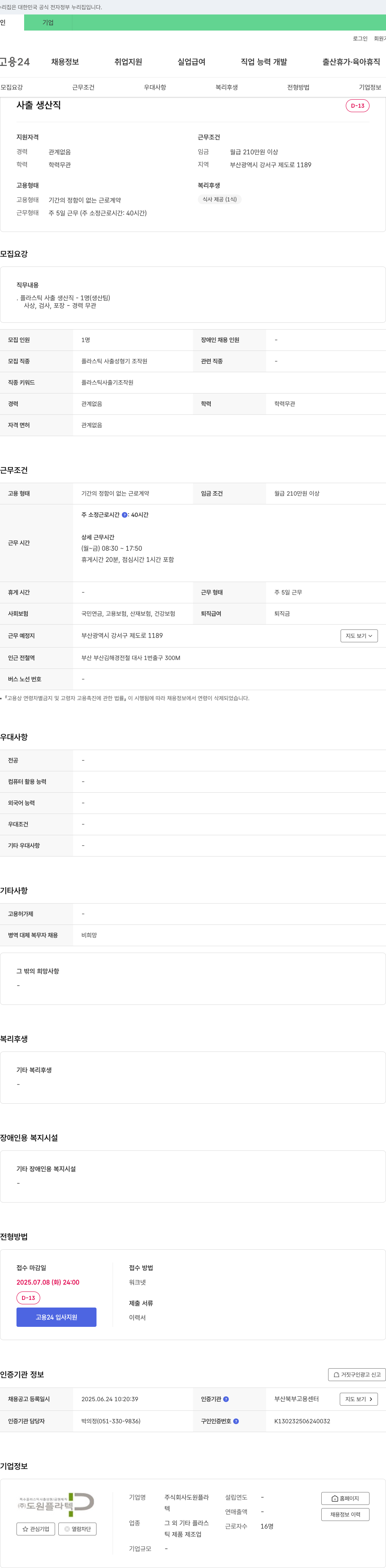Jump to the 근무조건 section tab
The width and height of the screenshot is (386, 1568).
coord(83,88)
